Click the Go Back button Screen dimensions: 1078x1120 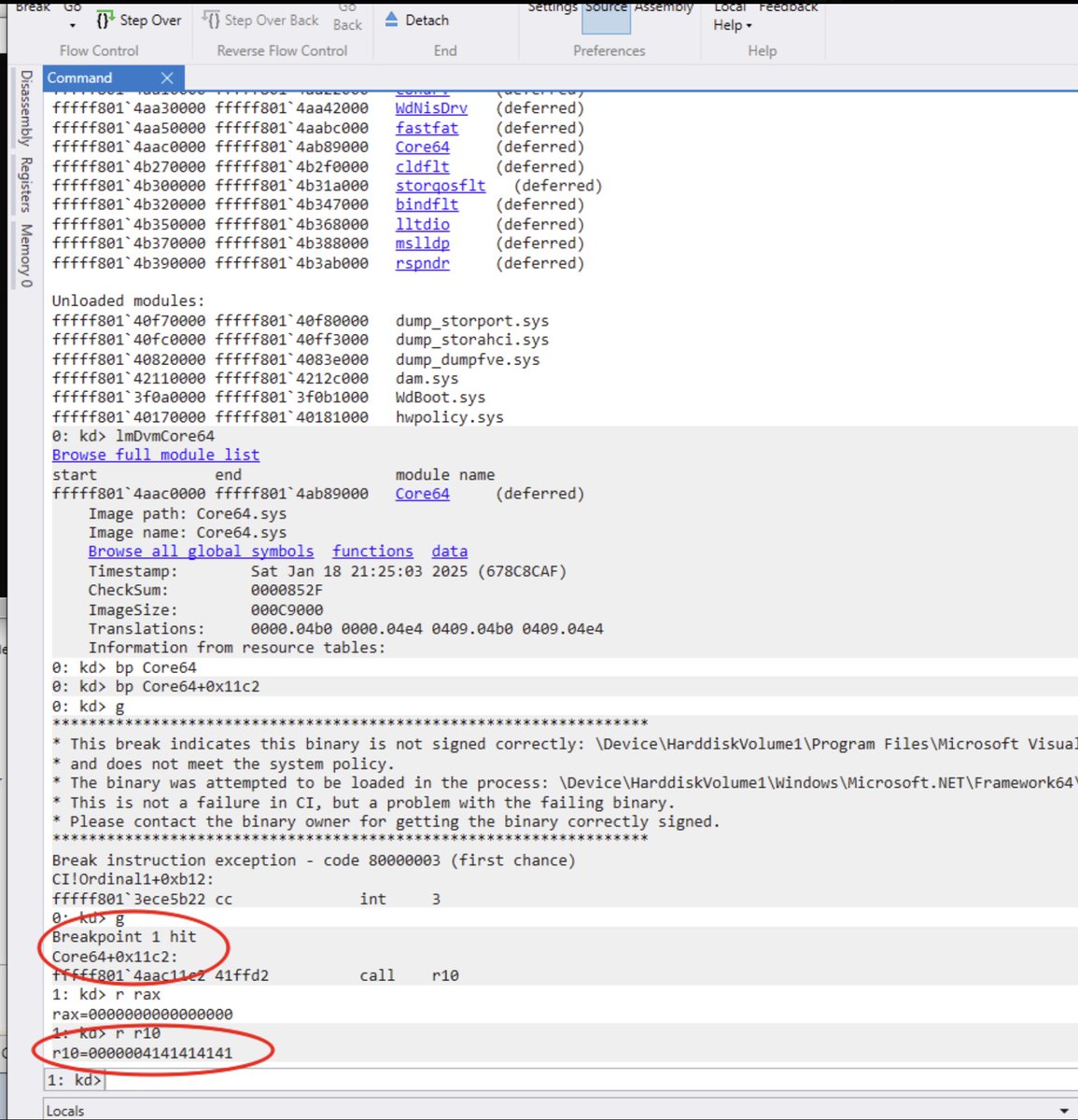pyautogui.click(x=347, y=17)
